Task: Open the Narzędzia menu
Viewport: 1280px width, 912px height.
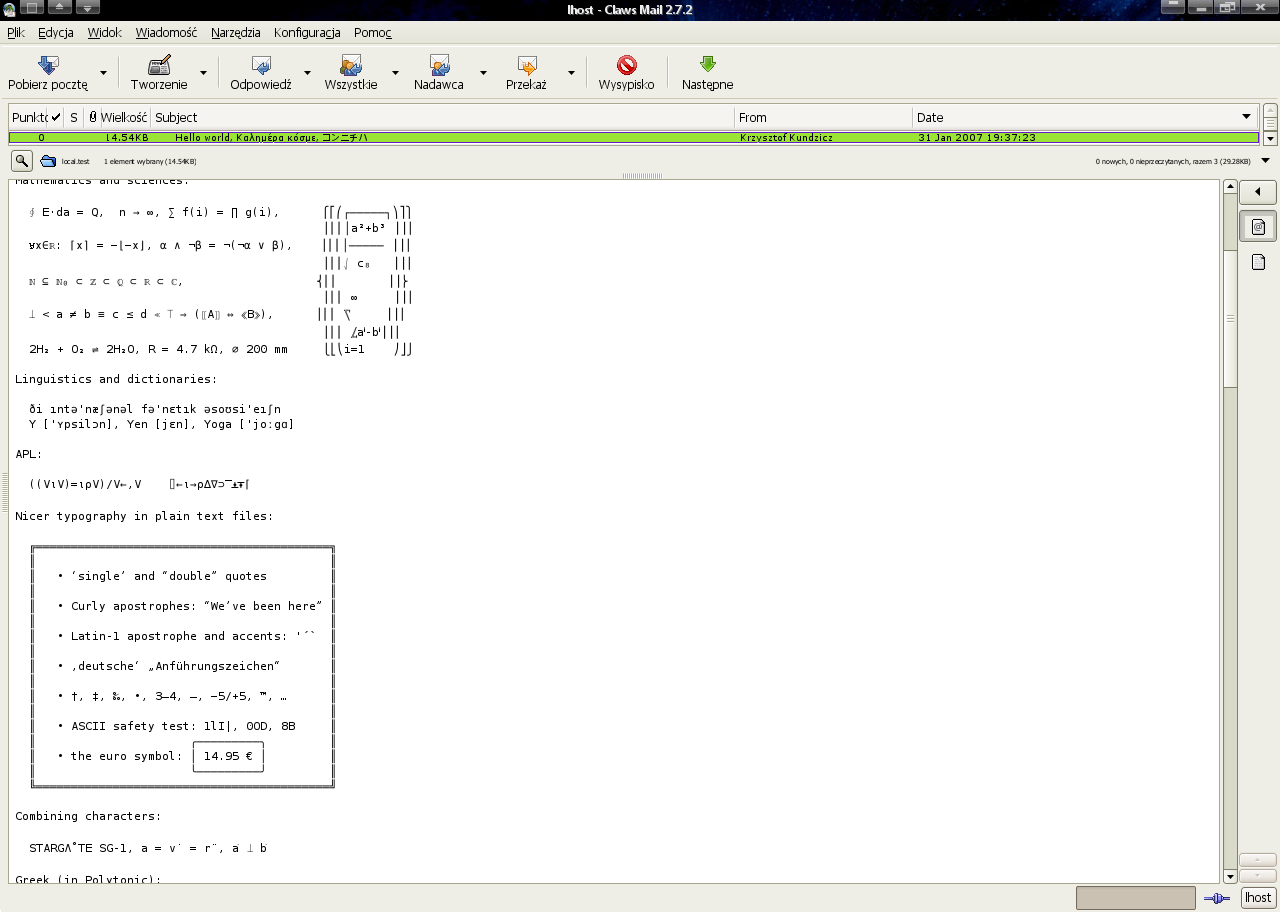Action: pos(236,32)
